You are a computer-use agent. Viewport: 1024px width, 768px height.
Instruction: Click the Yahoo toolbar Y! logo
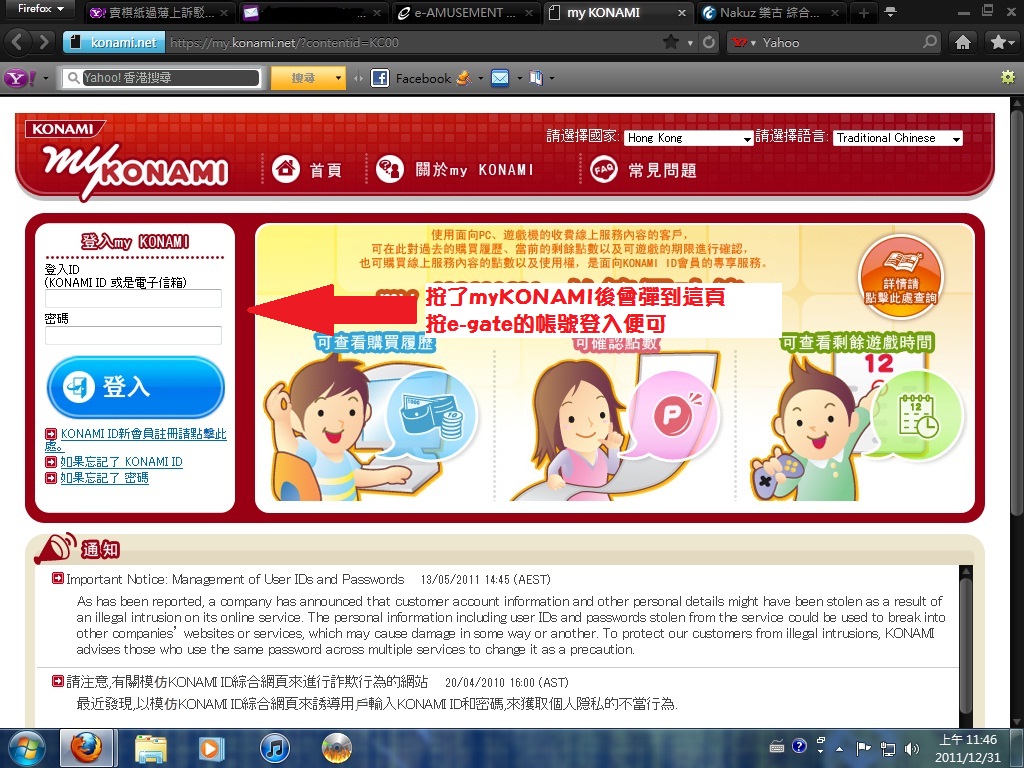click(x=20, y=78)
